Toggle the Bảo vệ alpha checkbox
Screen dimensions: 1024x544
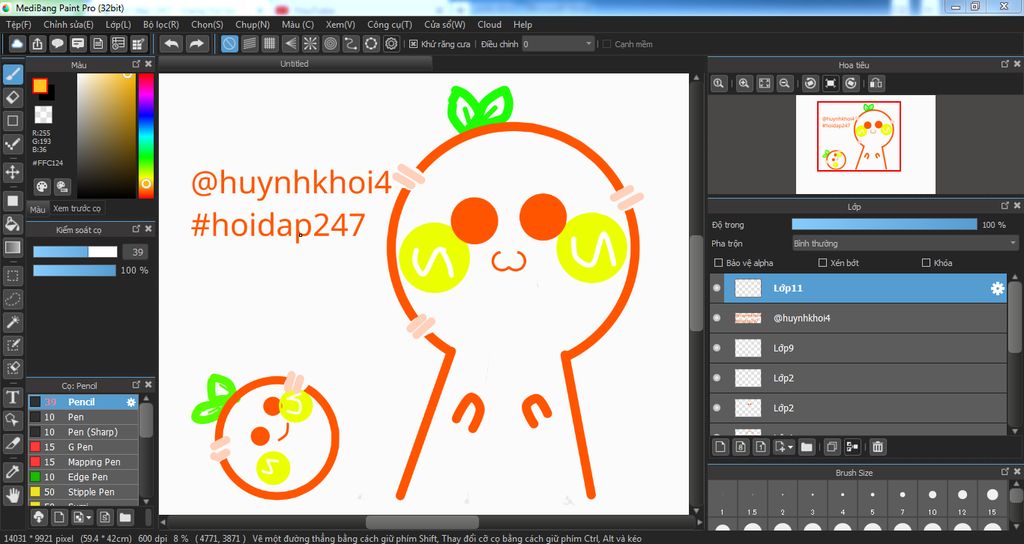point(718,263)
